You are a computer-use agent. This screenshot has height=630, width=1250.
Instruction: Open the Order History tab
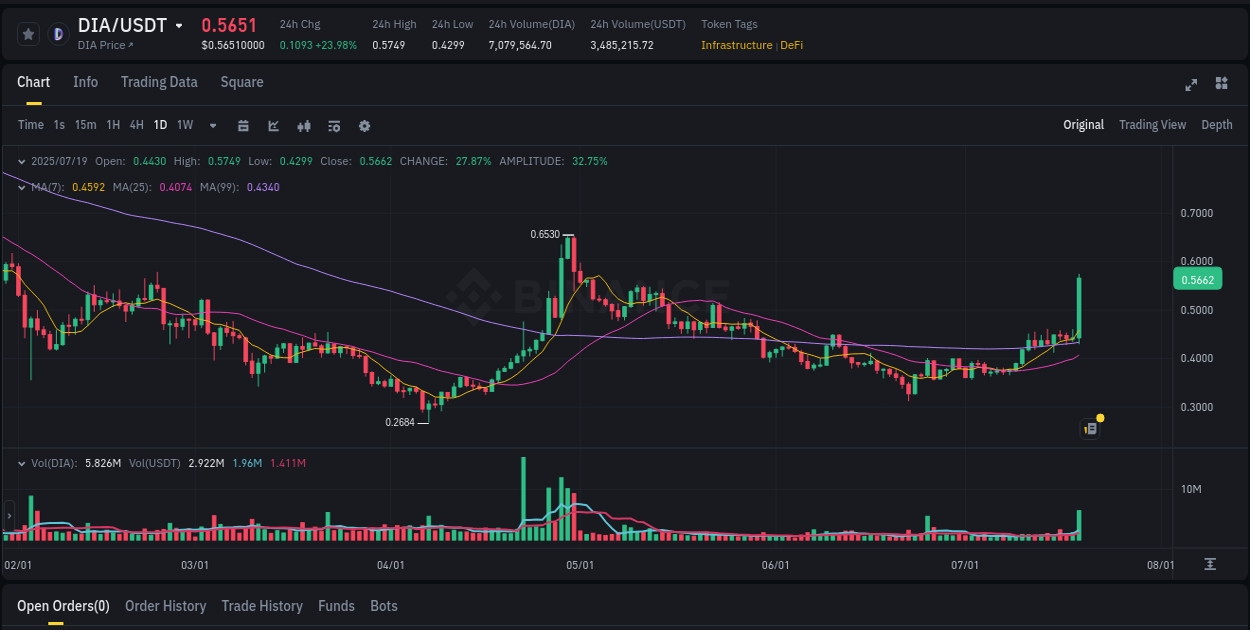click(165, 606)
